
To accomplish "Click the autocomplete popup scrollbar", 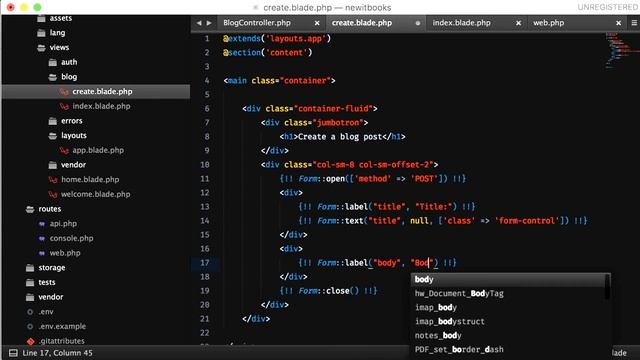I will 608,287.
